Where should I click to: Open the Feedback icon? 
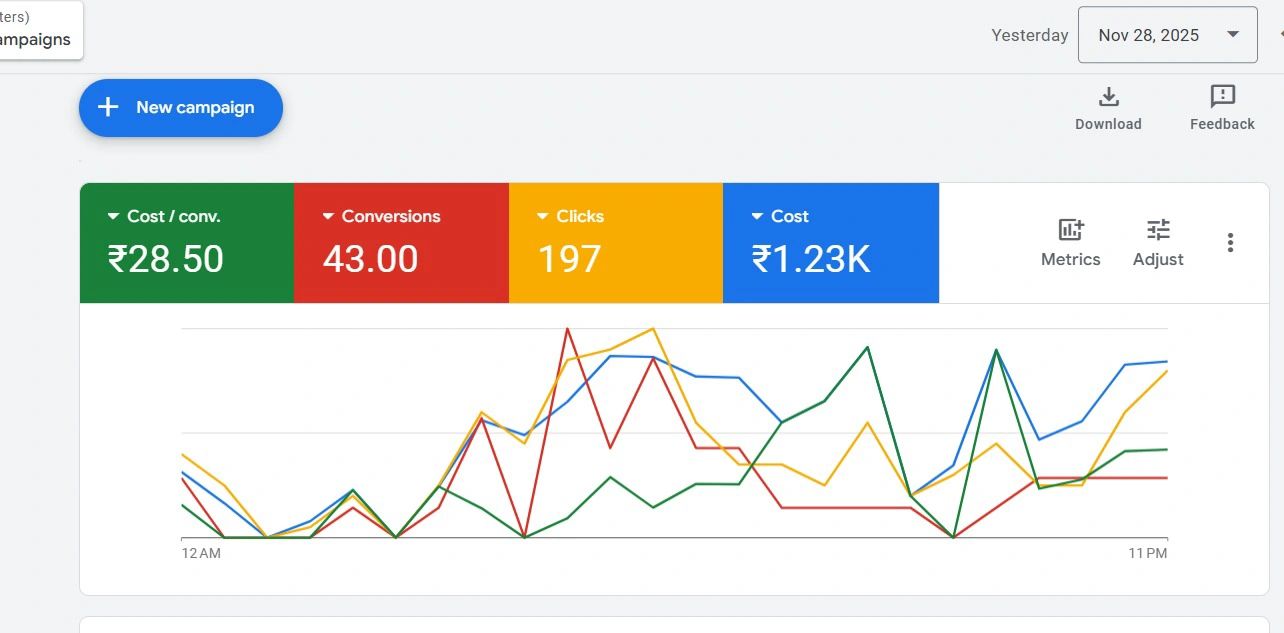pyautogui.click(x=1222, y=97)
